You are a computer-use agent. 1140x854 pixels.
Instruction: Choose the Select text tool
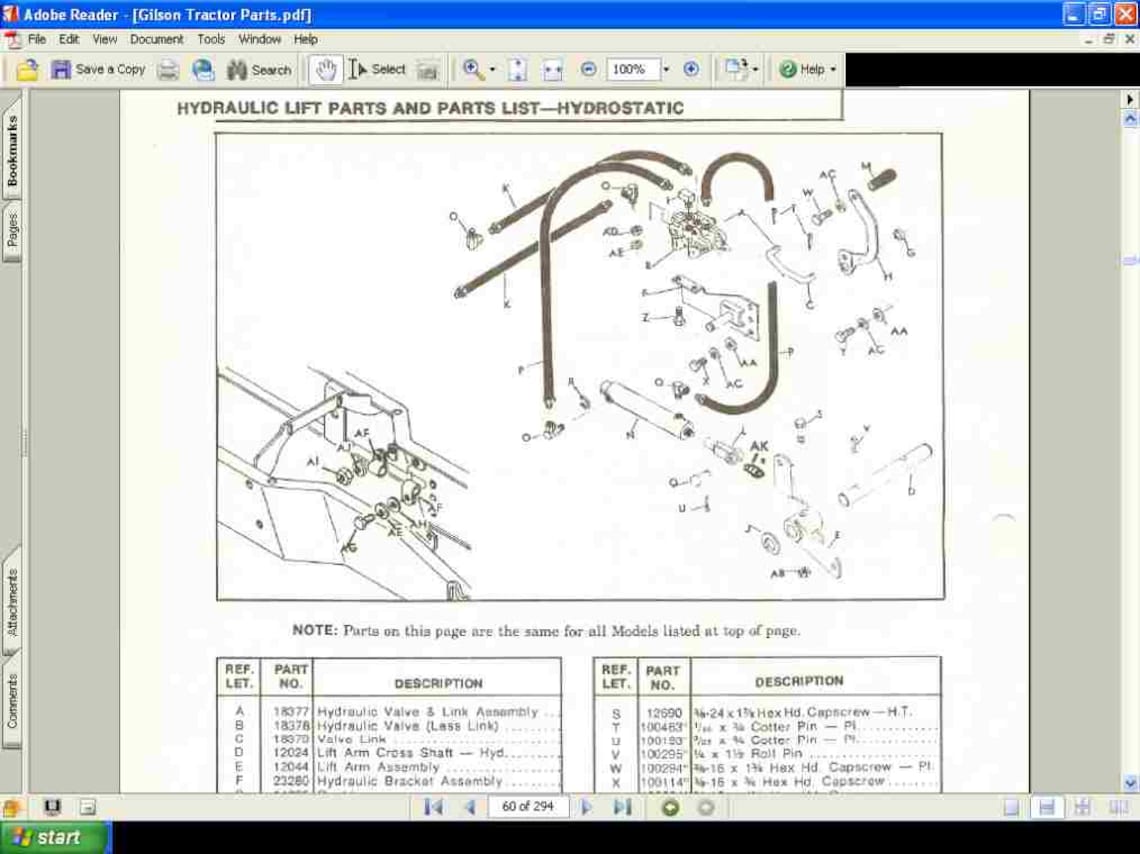point(377,70)
